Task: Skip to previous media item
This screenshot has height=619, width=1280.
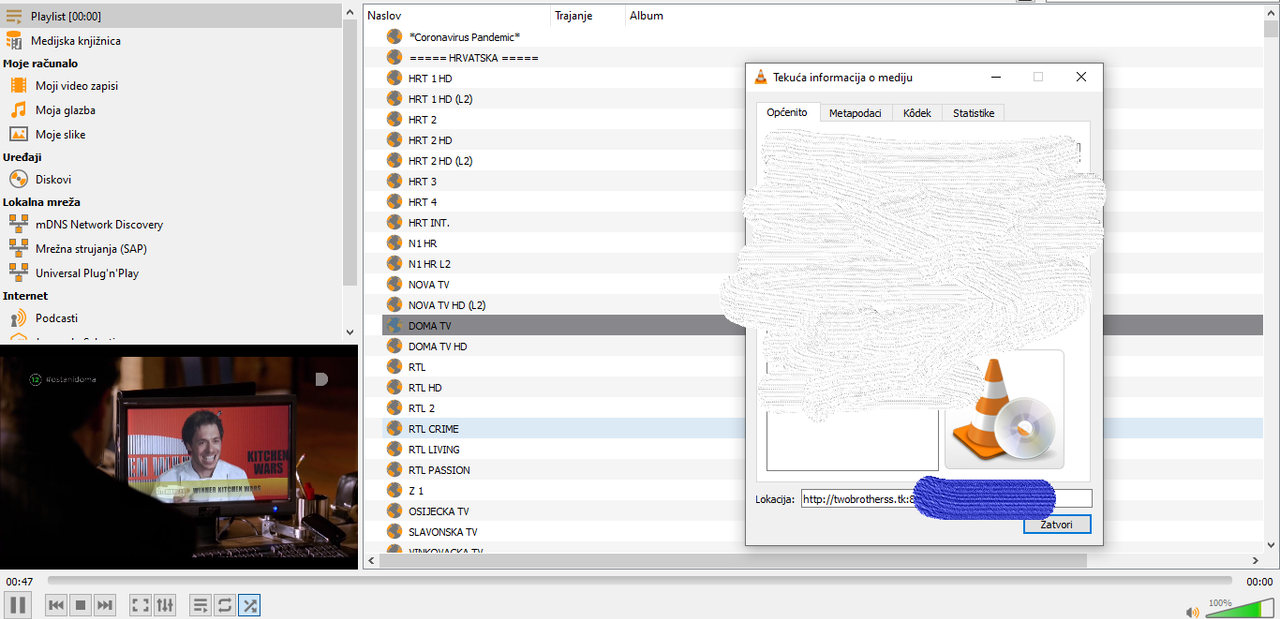Action: coord(57,605)
